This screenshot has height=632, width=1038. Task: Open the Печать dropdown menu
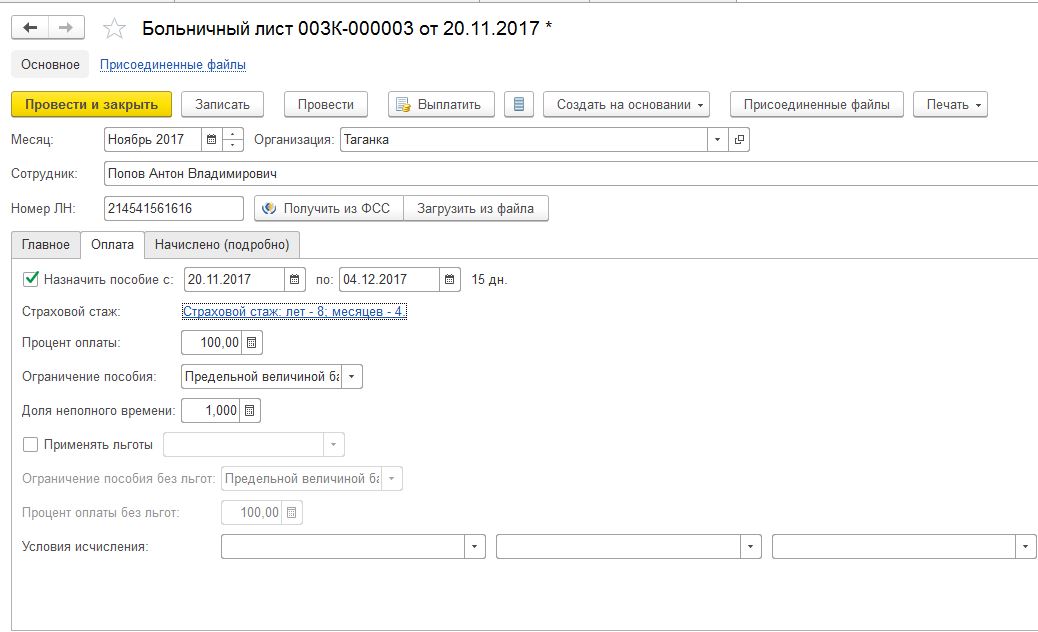[x=950, y=105]
